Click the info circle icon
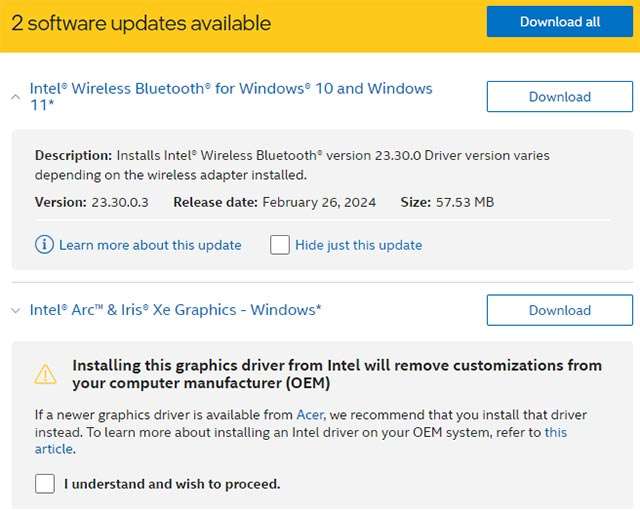 click(44, 245)
